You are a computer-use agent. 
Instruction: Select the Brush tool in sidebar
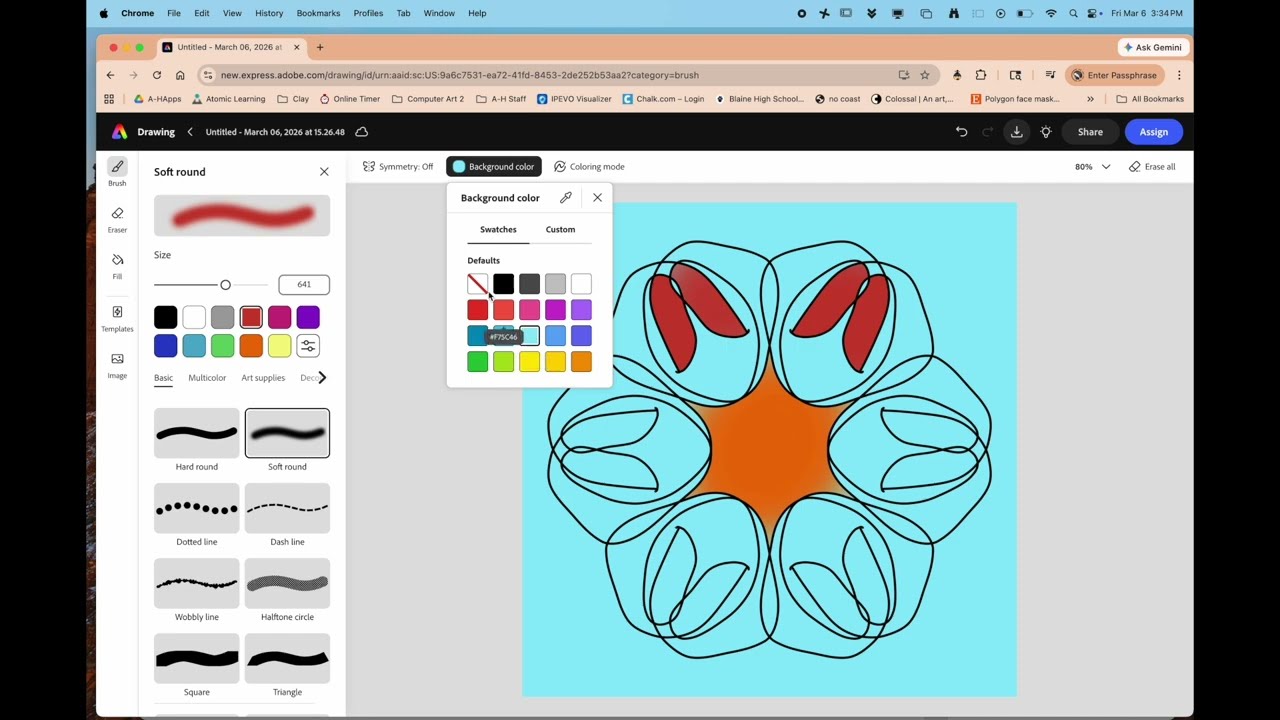[x=117, y=172]
